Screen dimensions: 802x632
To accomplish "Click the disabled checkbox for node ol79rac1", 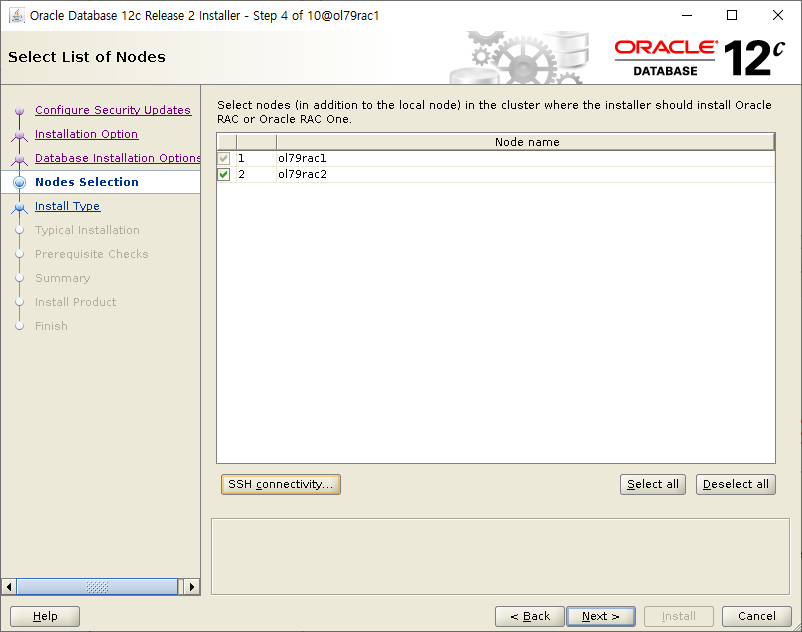I will pos(224,159).
